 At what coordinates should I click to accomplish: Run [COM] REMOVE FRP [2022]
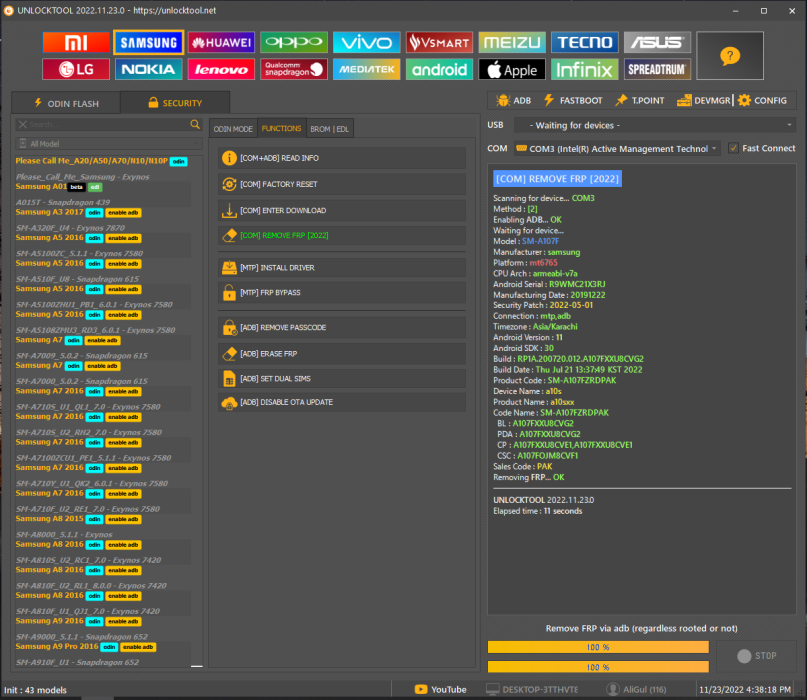(342, 235)
